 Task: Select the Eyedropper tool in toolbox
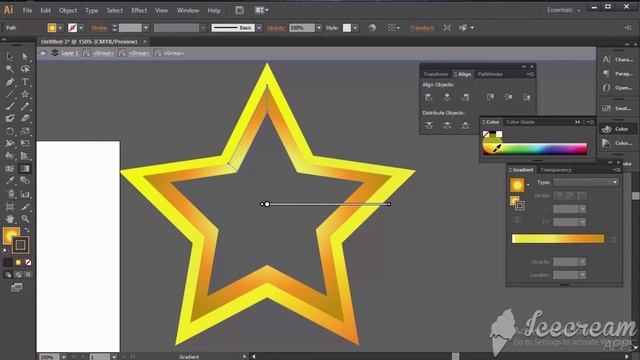(x=10, y=181)
